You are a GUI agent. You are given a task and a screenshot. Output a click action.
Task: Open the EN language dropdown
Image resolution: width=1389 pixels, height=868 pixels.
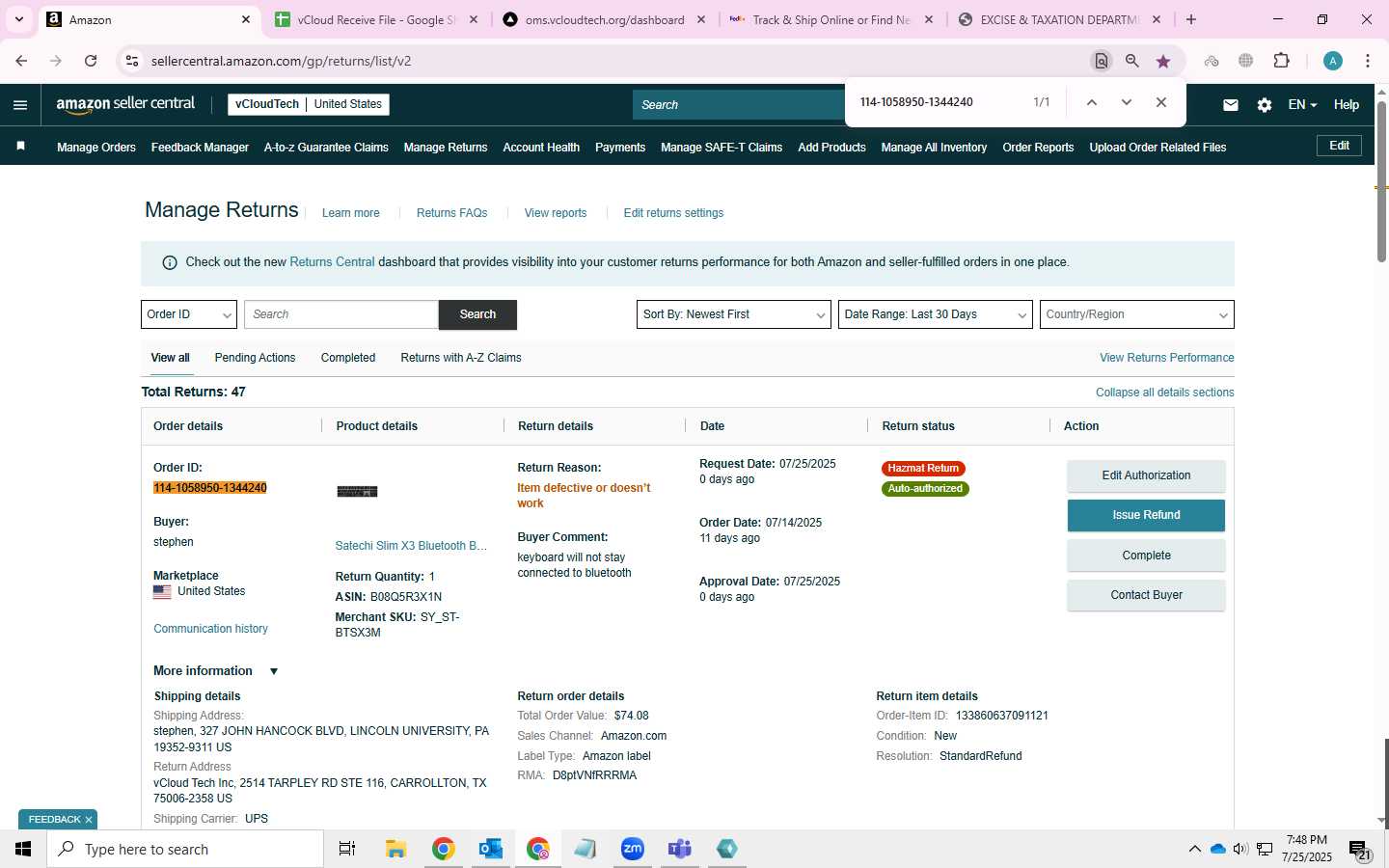[1302, 105]
